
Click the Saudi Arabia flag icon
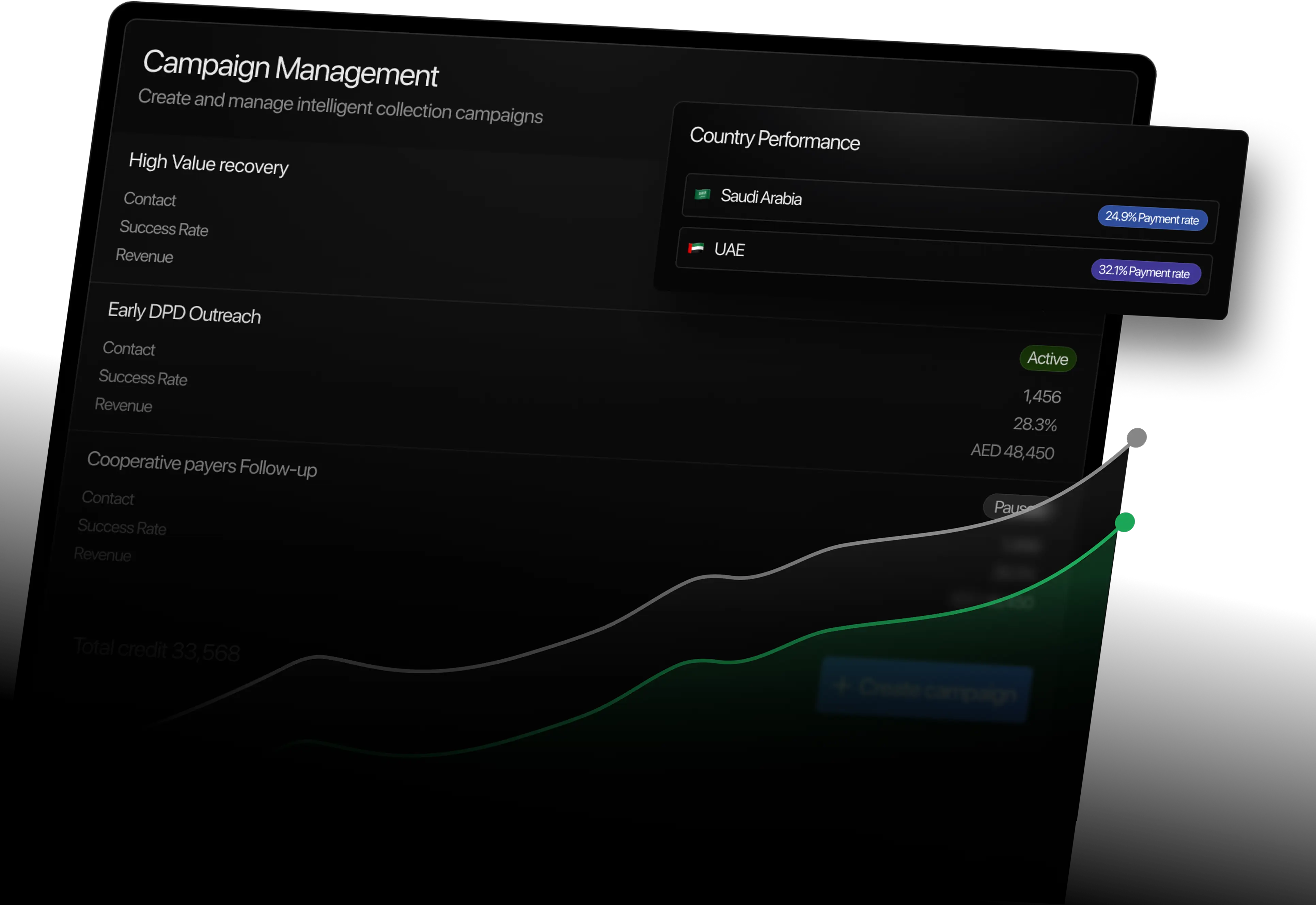click(x=702, y=195)
